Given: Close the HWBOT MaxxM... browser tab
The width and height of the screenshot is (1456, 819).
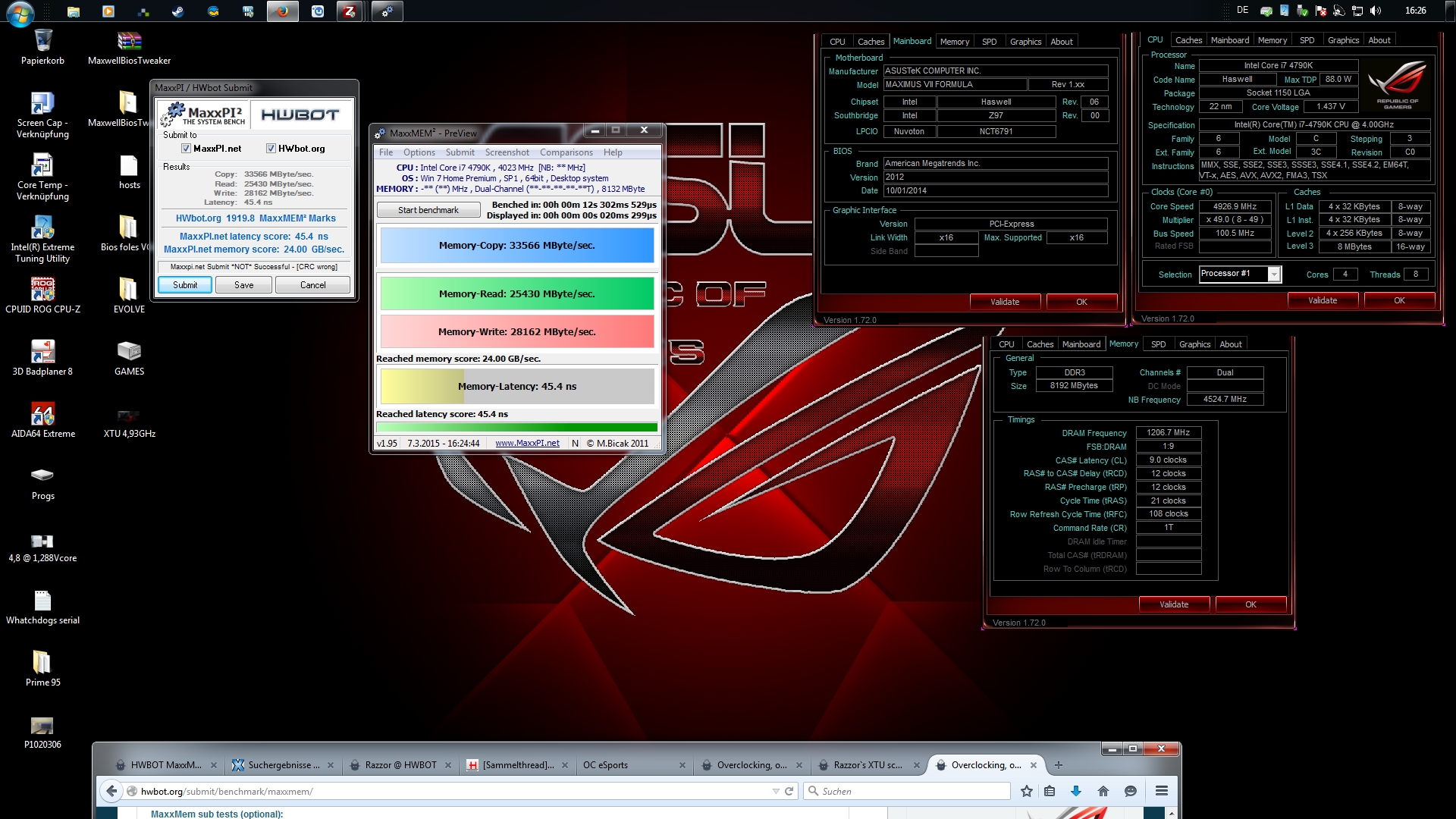Looking at the screenshot, I should (214, 765).
